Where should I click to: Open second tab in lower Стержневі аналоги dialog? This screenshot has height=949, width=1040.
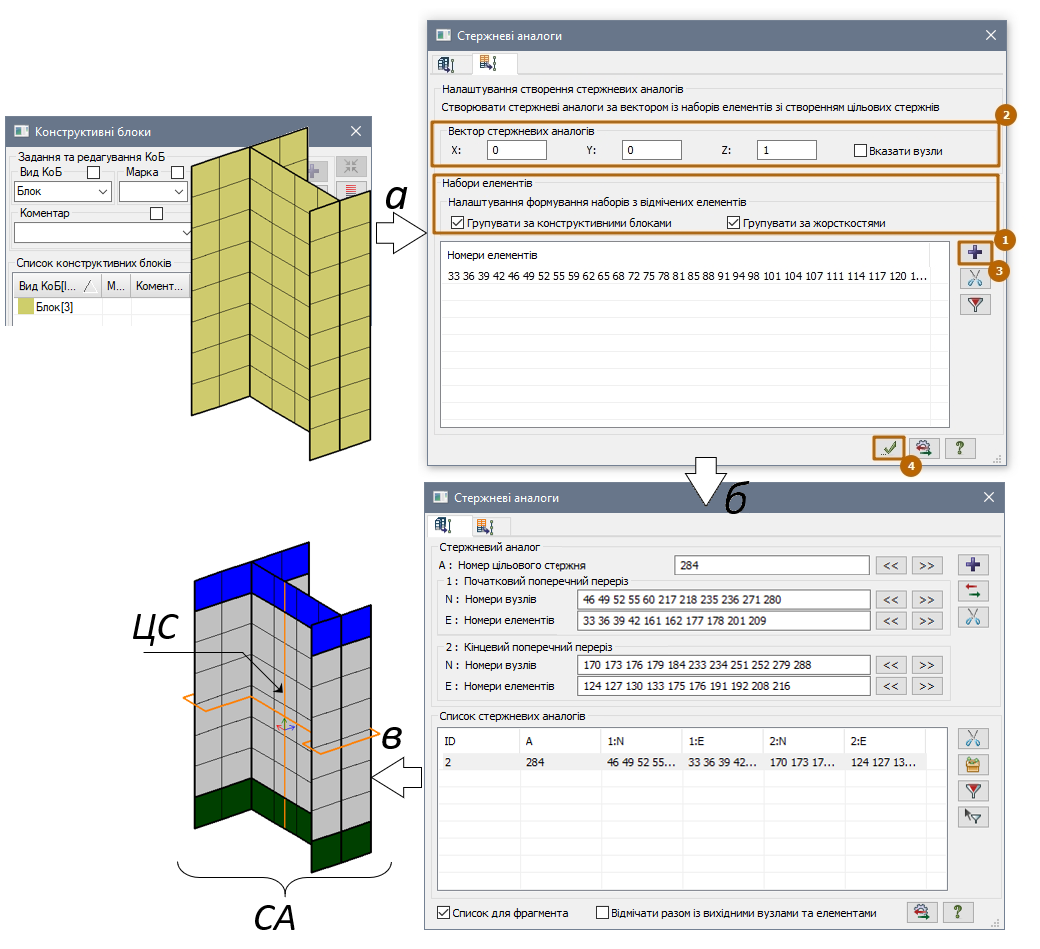[x=489, y=526]
